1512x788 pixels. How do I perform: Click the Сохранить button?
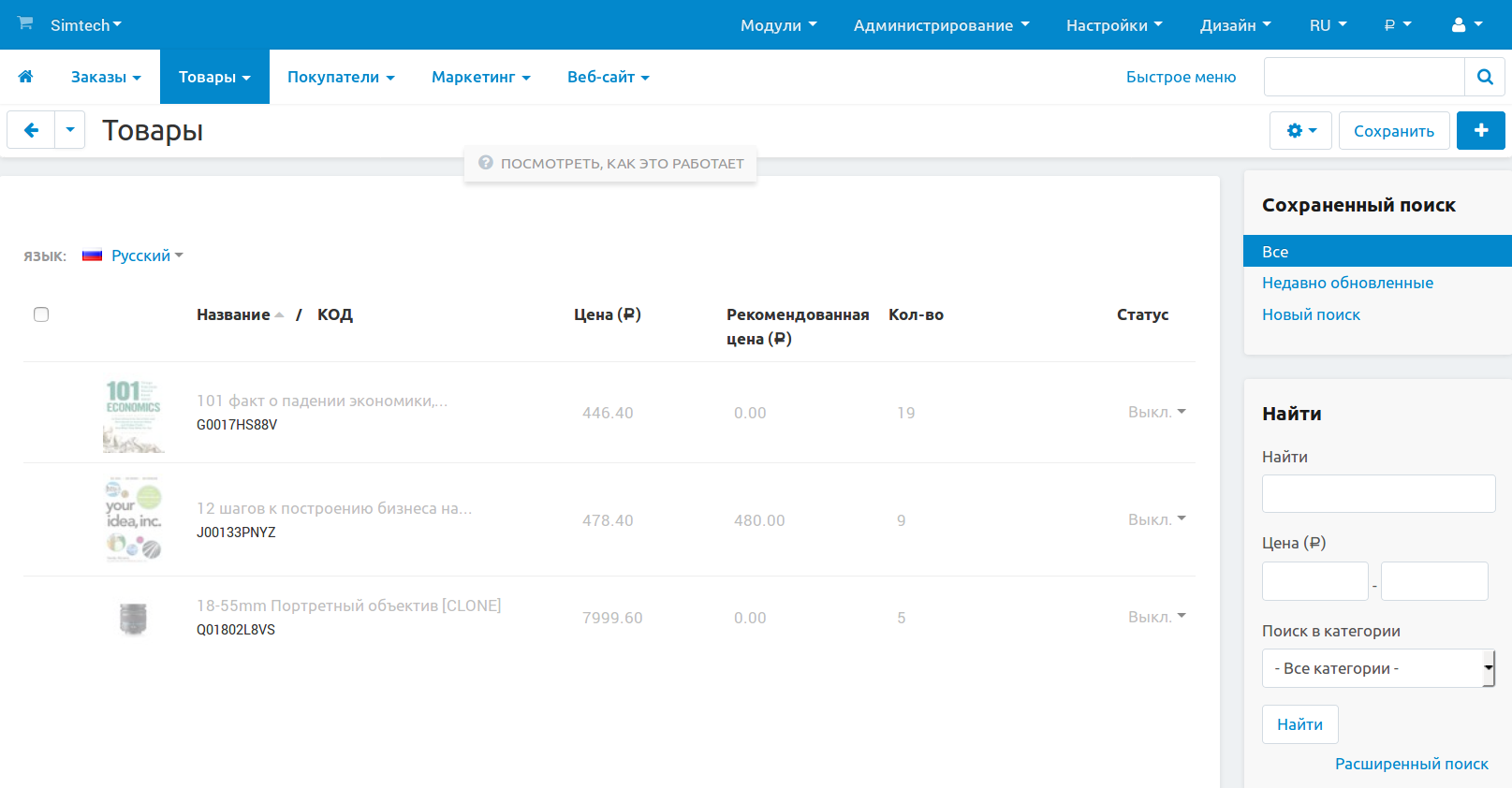(1393, 131)
